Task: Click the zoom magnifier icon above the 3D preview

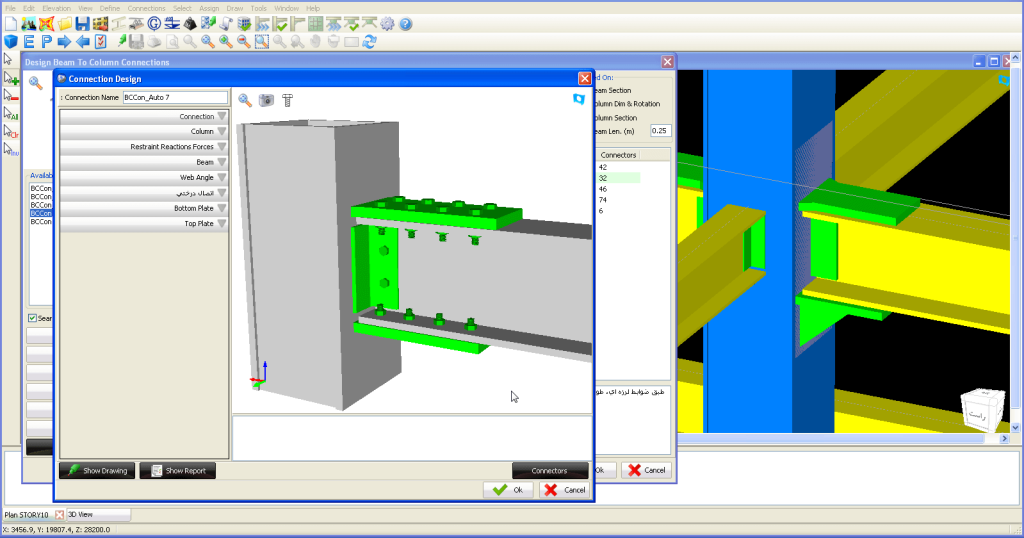Action: (x=245, y=100)
